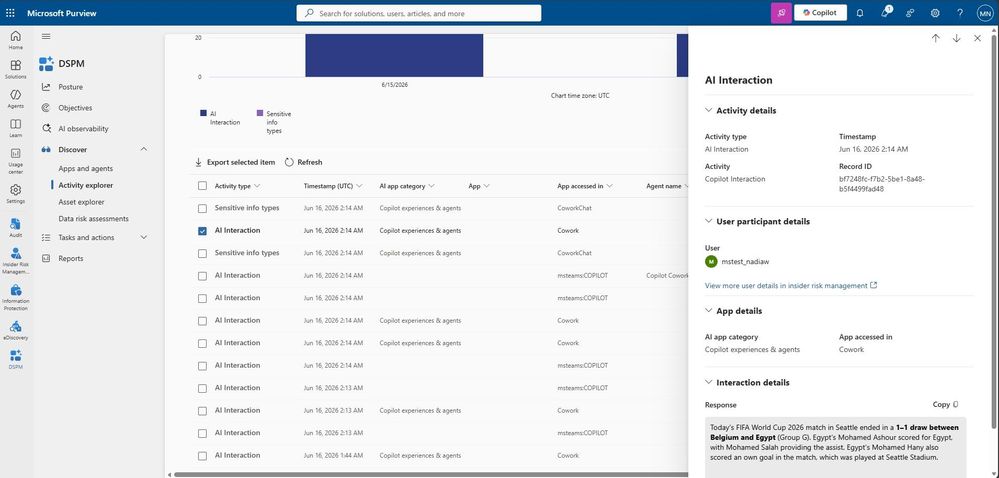Close the AI Interaction details panel
This screenshot has height=478, width=999.
(x=977, y=38)
